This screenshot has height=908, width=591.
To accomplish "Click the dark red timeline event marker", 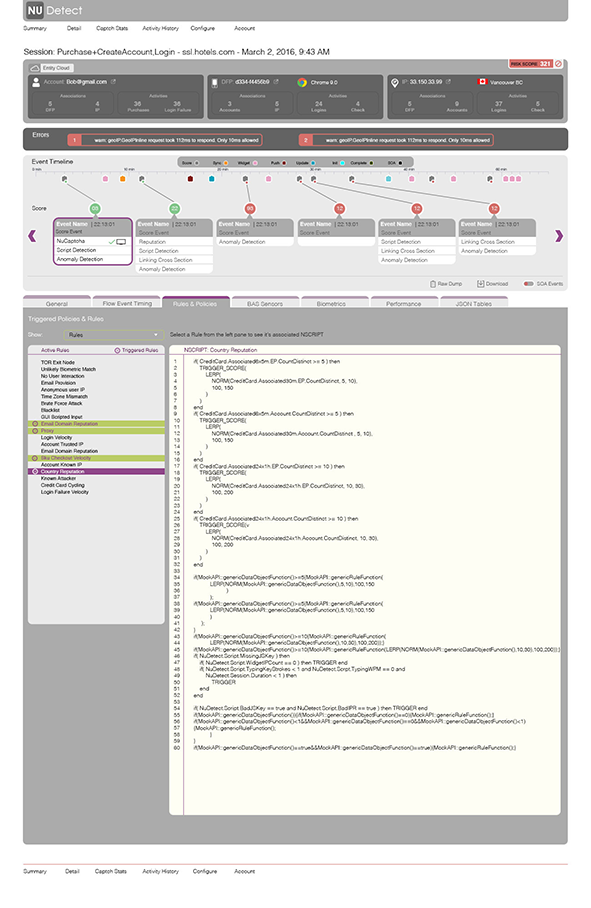I will click(x=190, y=179).
